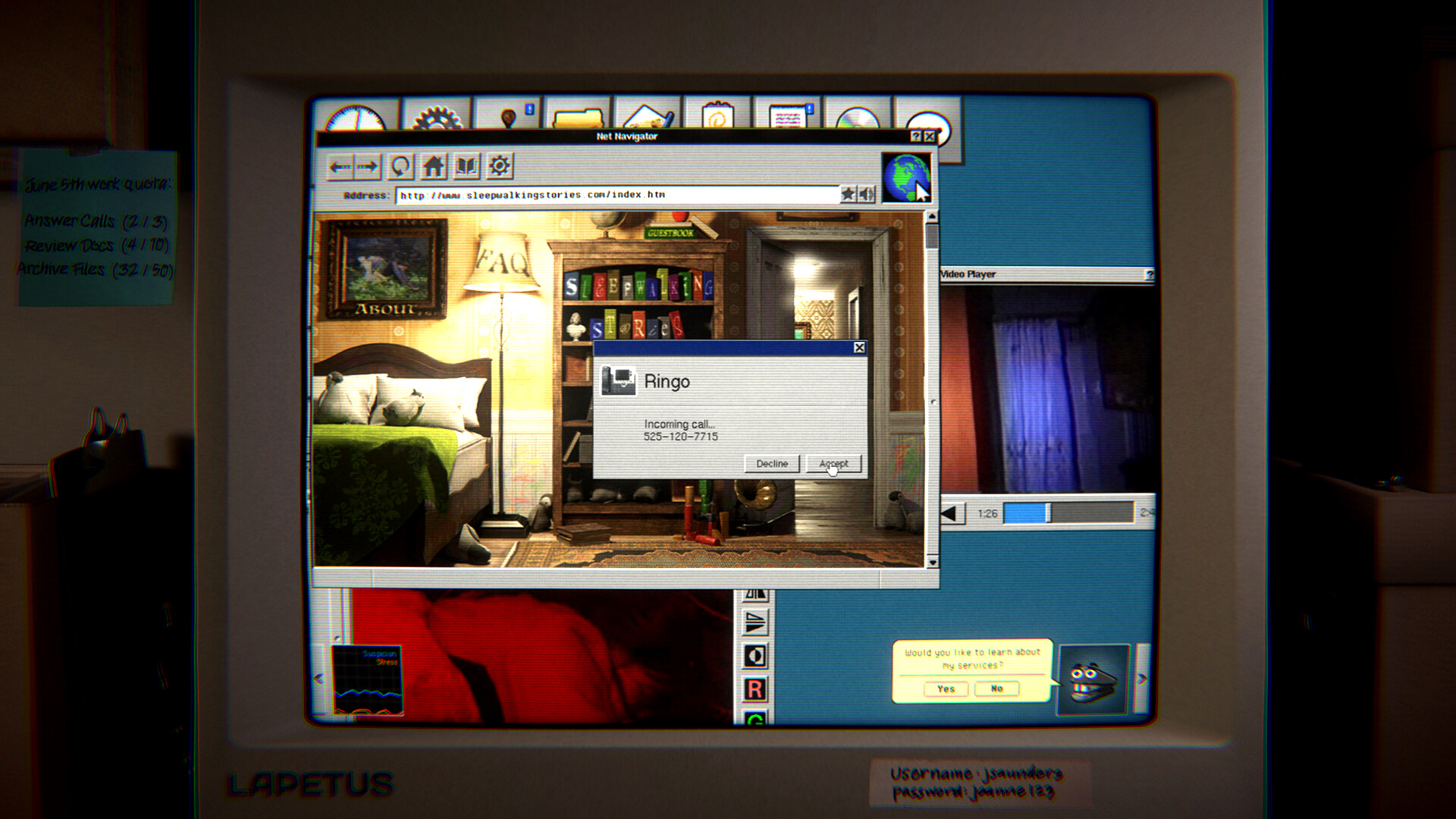Toggle the speaker icon beside address bar

(866, 195)
